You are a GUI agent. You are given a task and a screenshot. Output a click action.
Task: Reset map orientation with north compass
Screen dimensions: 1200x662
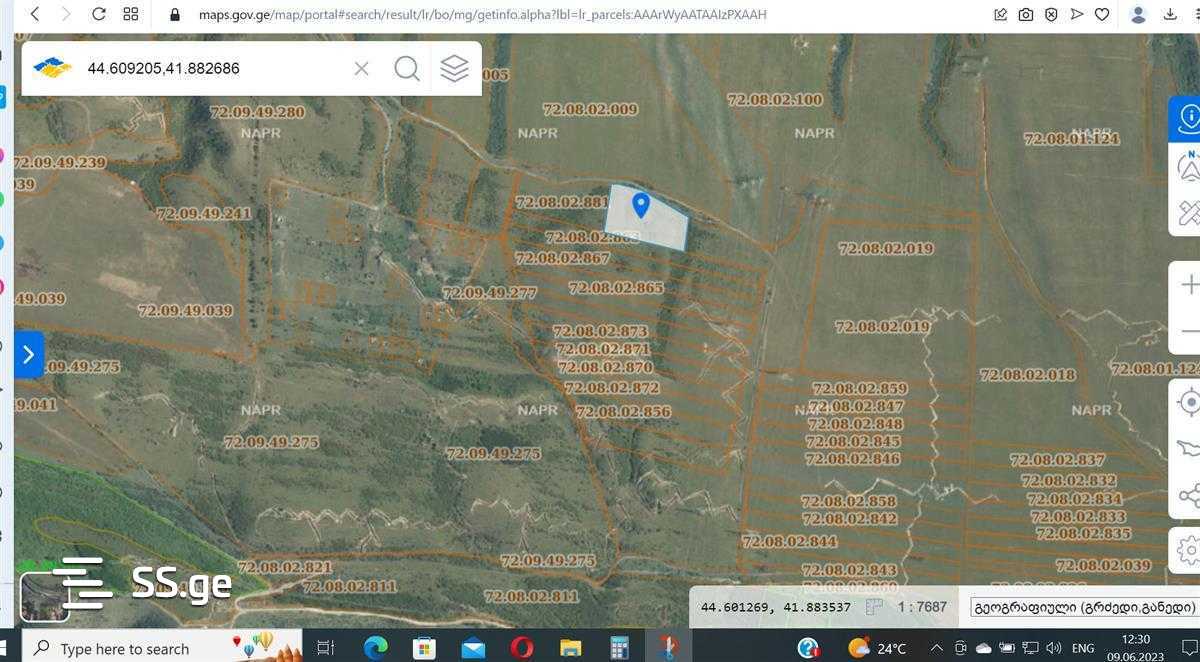coord(1188,166)
